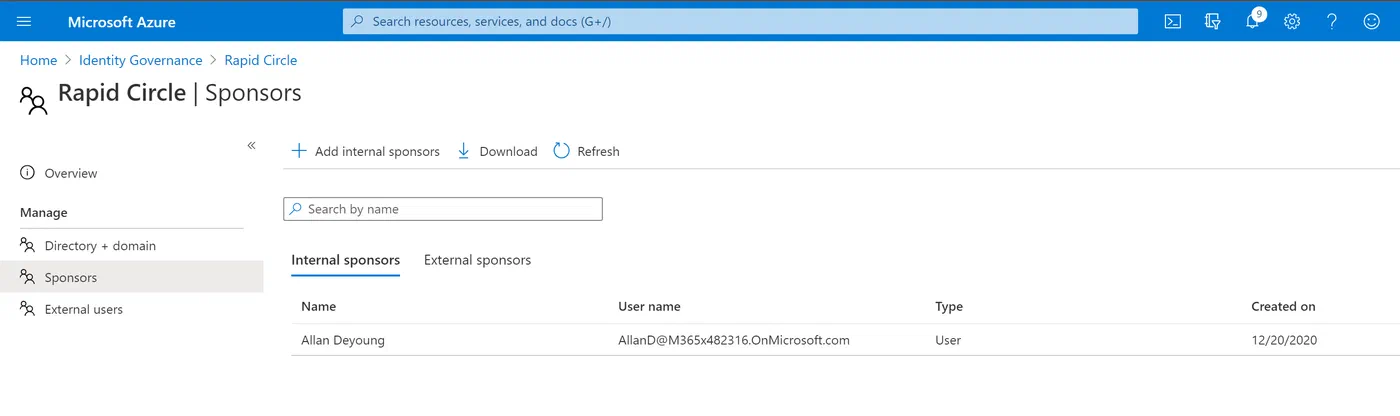Select Sponsors in the left menu
Viewport: 1400px width, 416px height.
pos(132,277)
